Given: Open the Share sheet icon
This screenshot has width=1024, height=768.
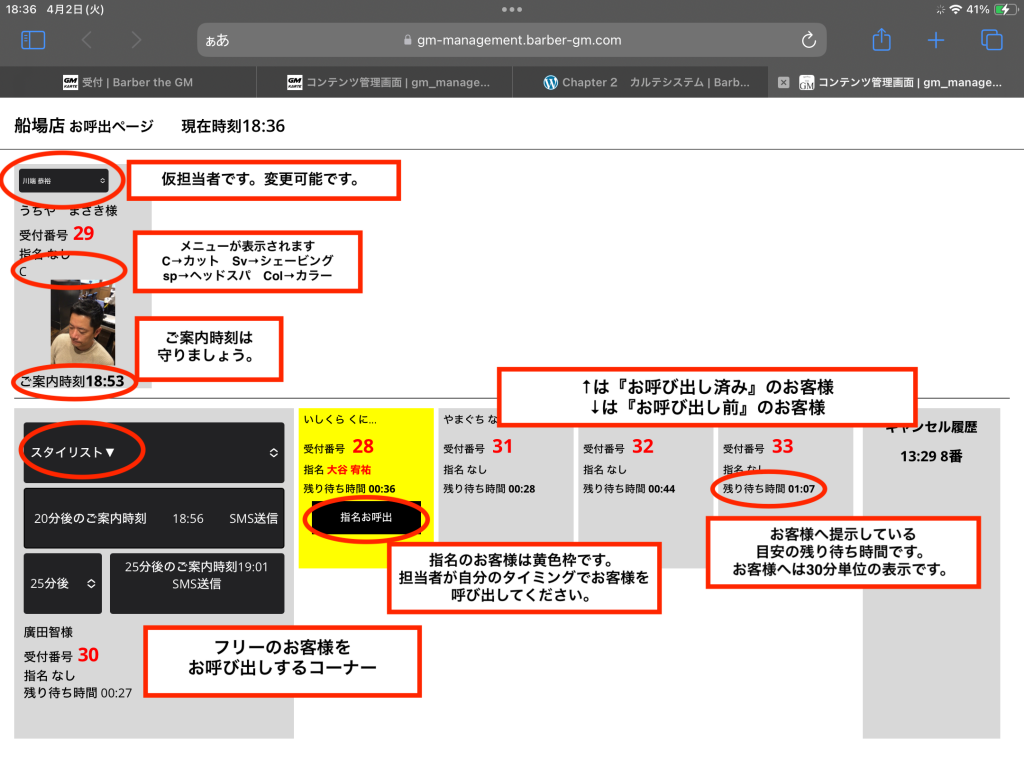Looking at the screenshot, I should click(881, 40).
